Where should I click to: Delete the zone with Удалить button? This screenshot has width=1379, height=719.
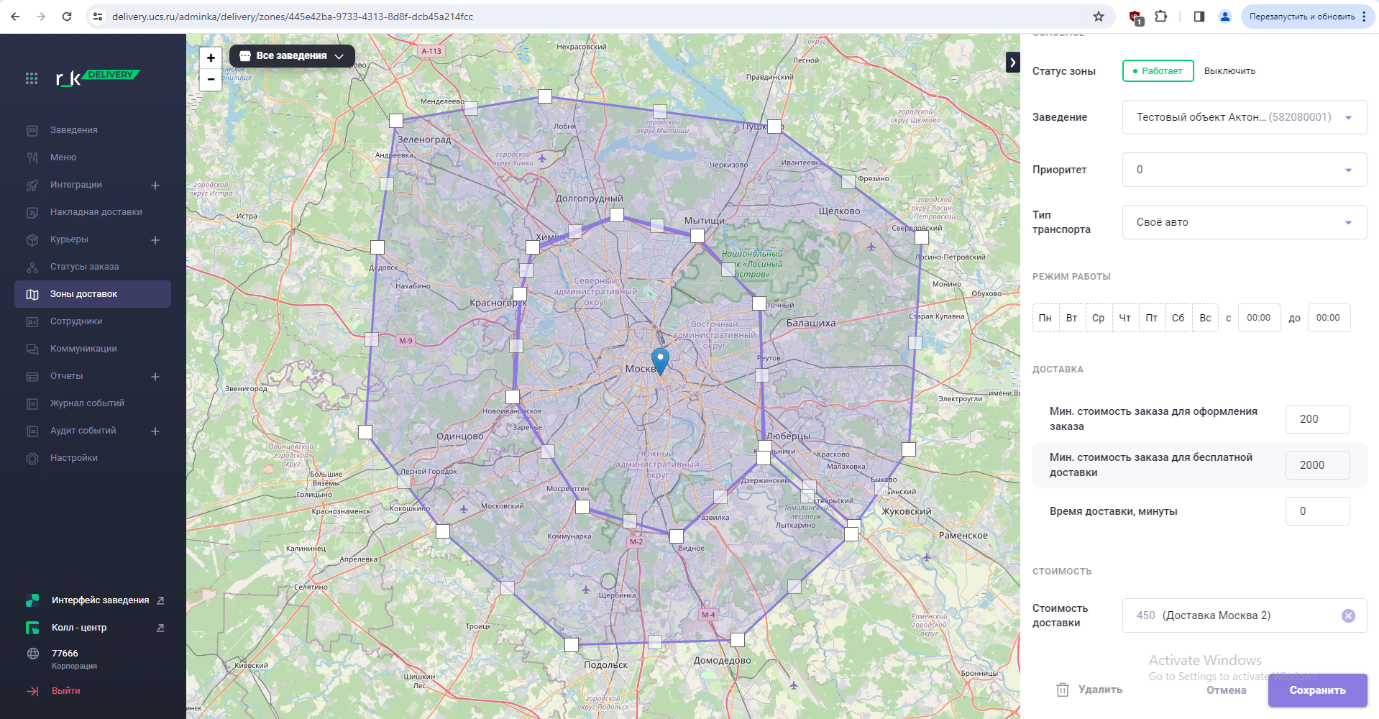(1089, 689)
